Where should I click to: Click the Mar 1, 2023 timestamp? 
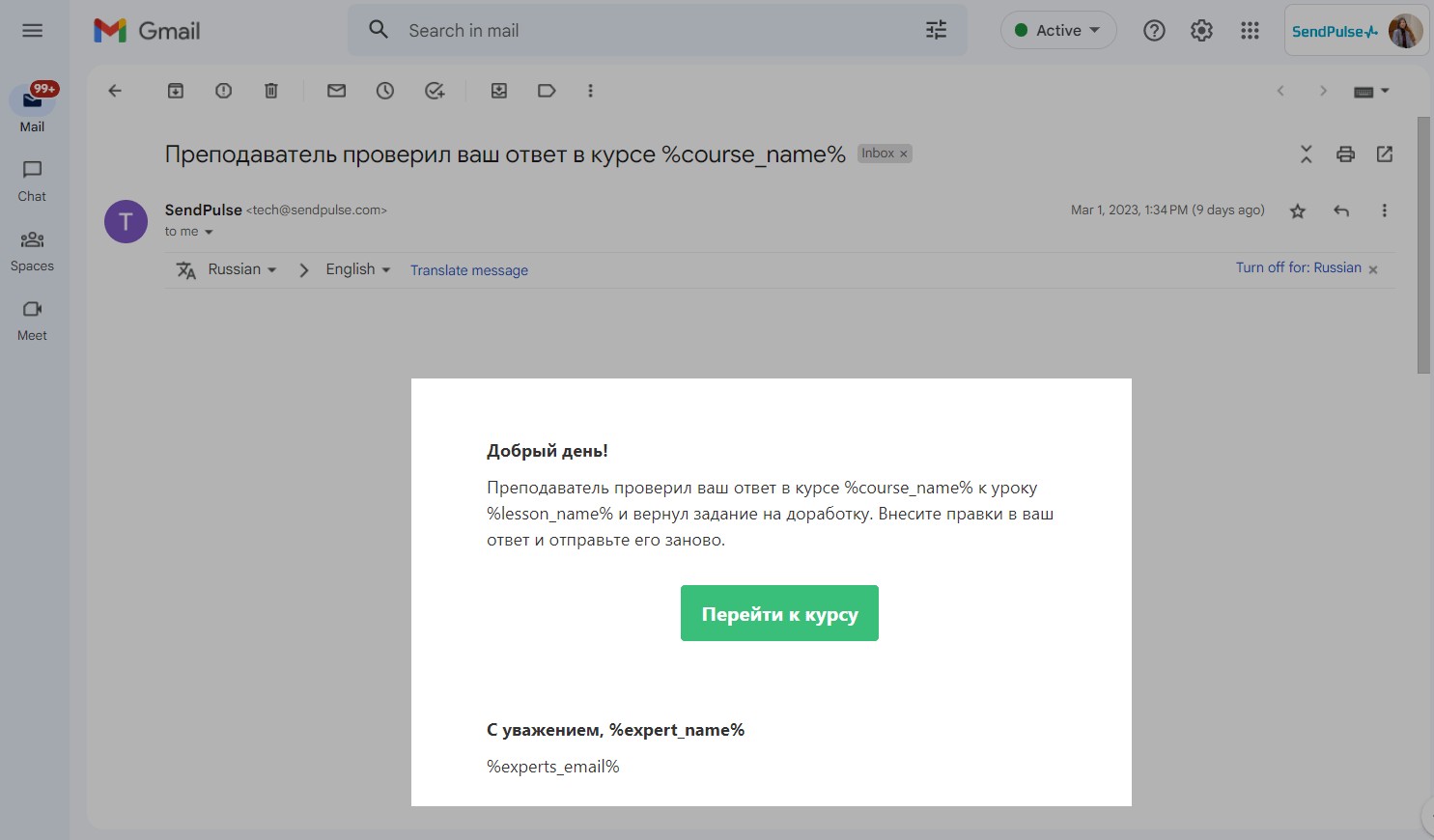pyautogui.click(x=1167, y=210)
